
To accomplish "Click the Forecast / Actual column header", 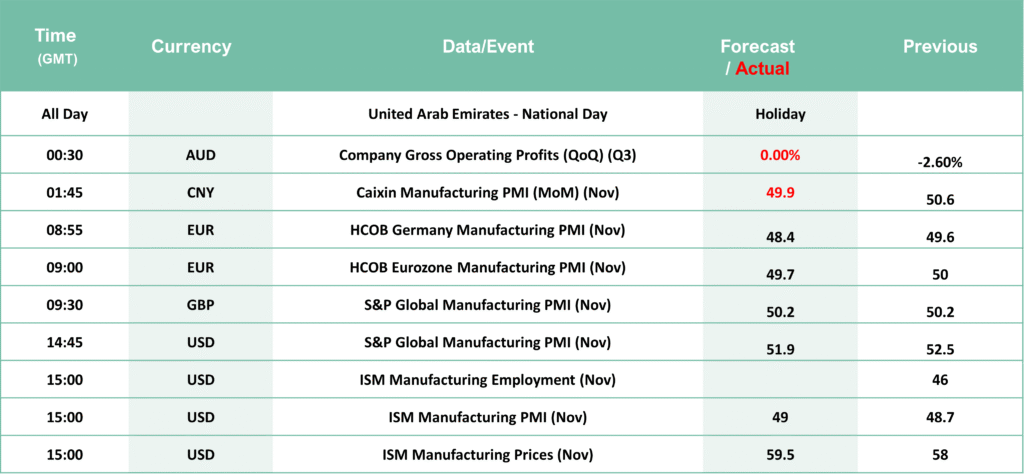I will coord(757,57).
